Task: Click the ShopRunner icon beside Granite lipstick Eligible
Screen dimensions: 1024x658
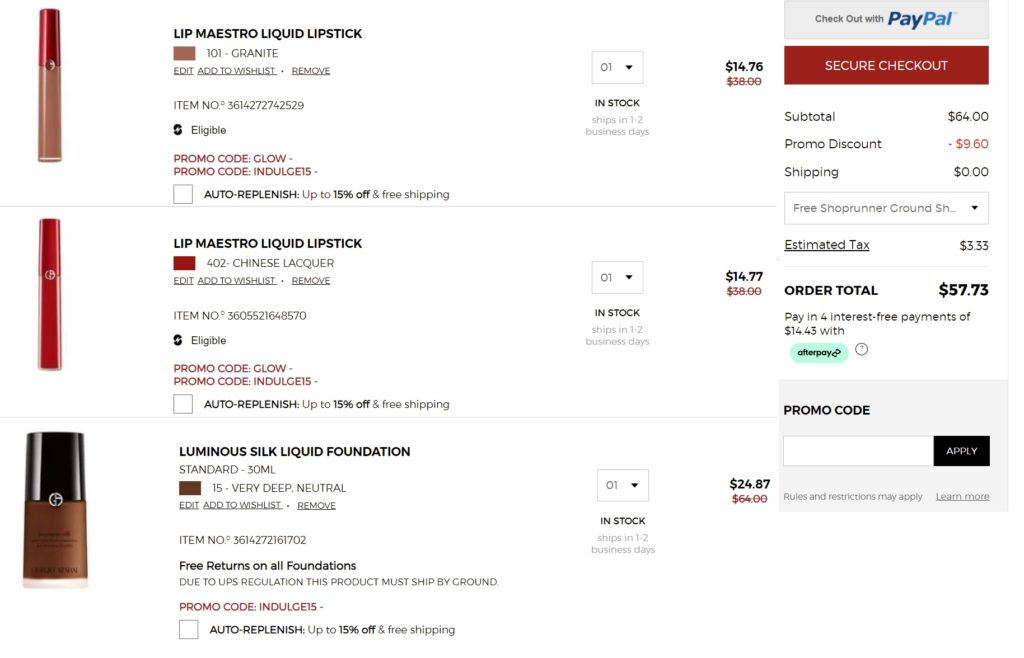Action: pyautogui.click(x=178, y=130)
